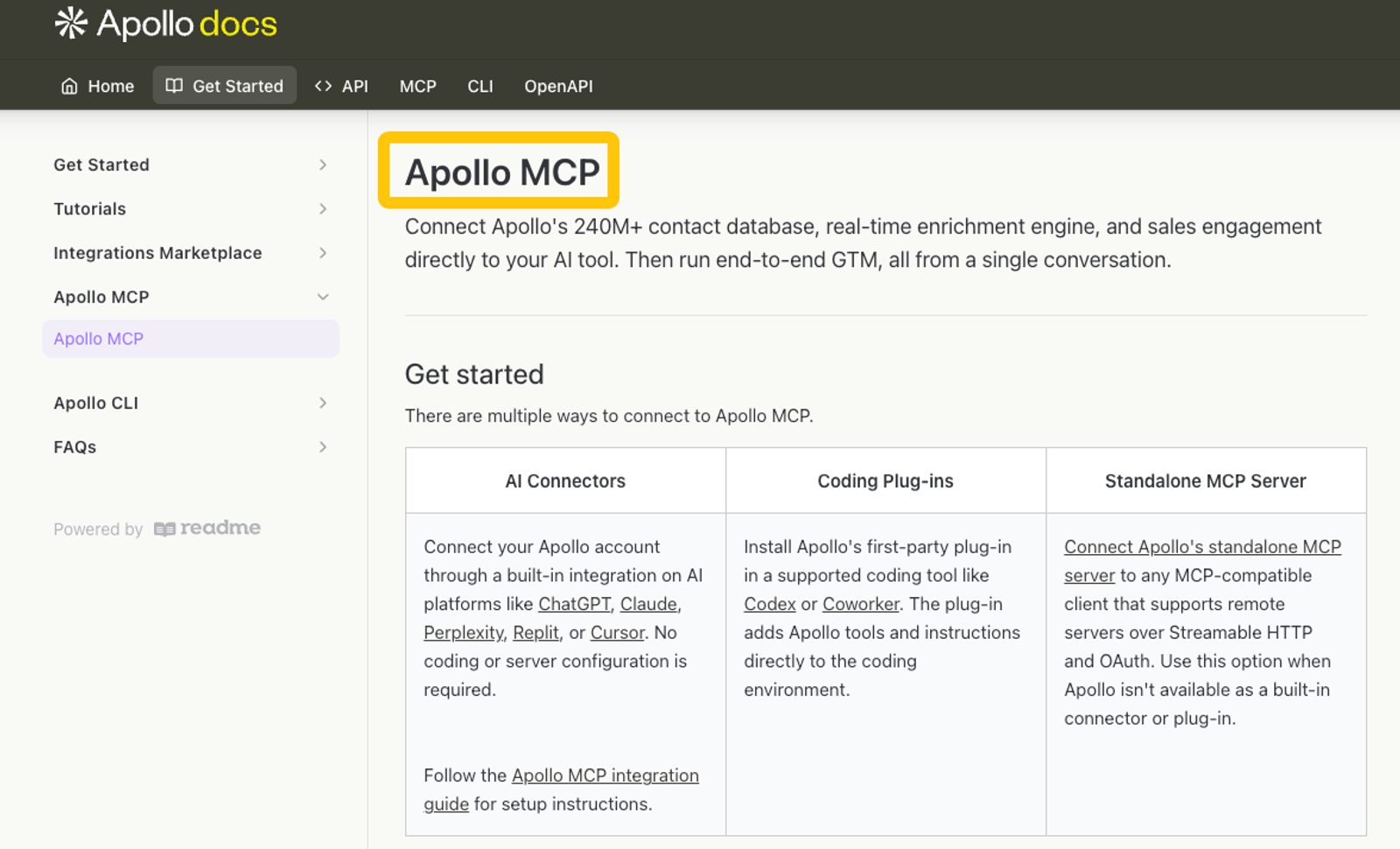Collapse the Apollo MCP section chevron

(323, 297)
